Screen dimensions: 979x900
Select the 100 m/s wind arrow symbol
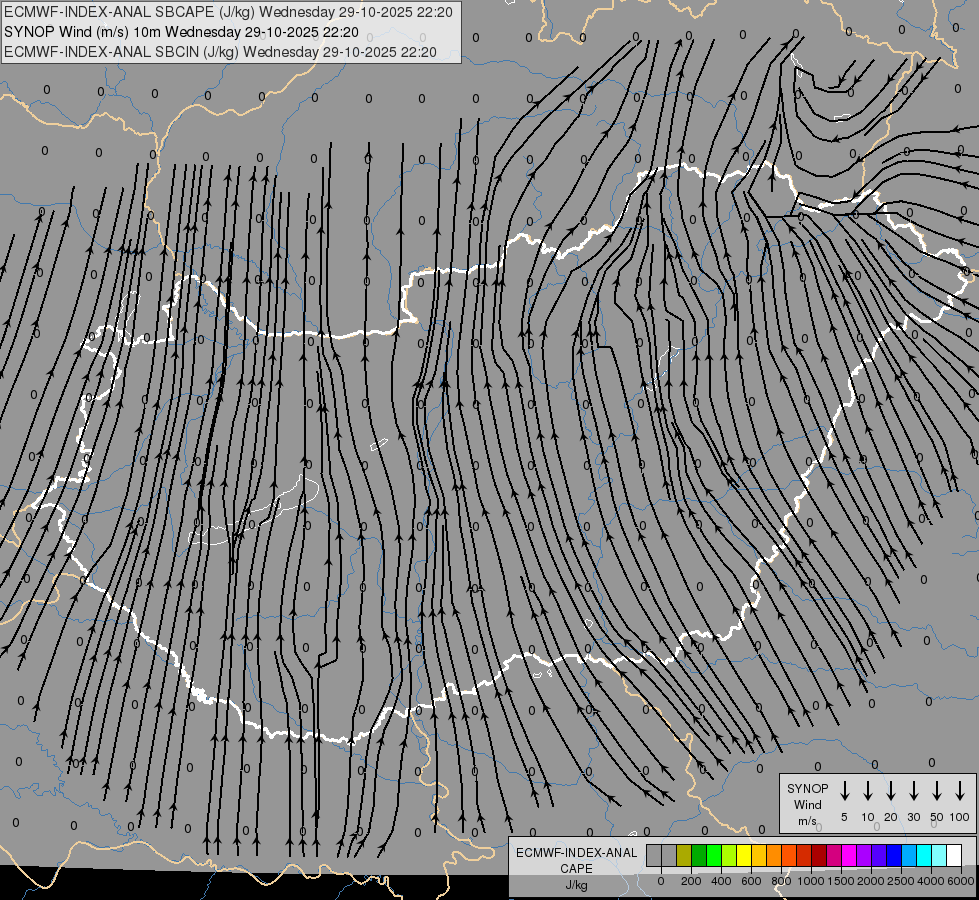[960, 791]
